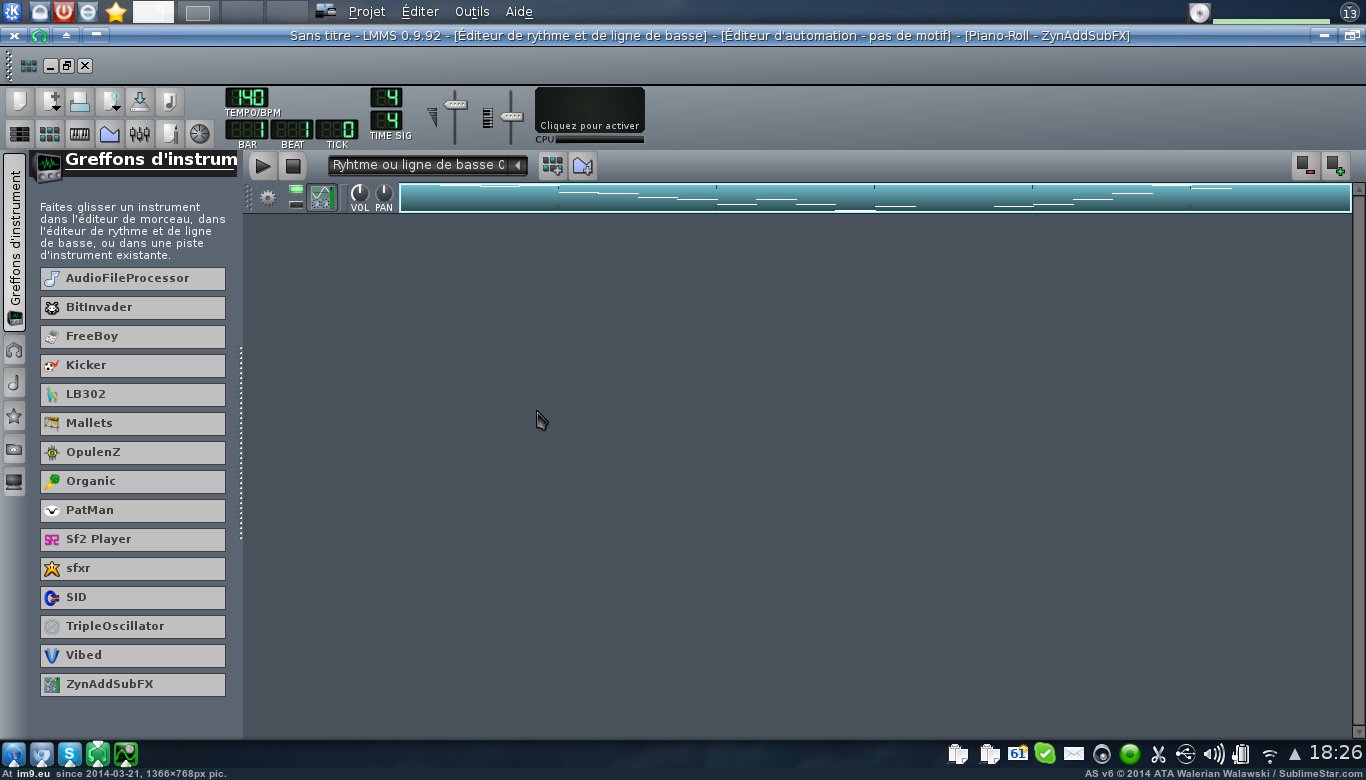1366x780 pixels.
Task: Open the Projet menu
Action: (x=367, y=12)
